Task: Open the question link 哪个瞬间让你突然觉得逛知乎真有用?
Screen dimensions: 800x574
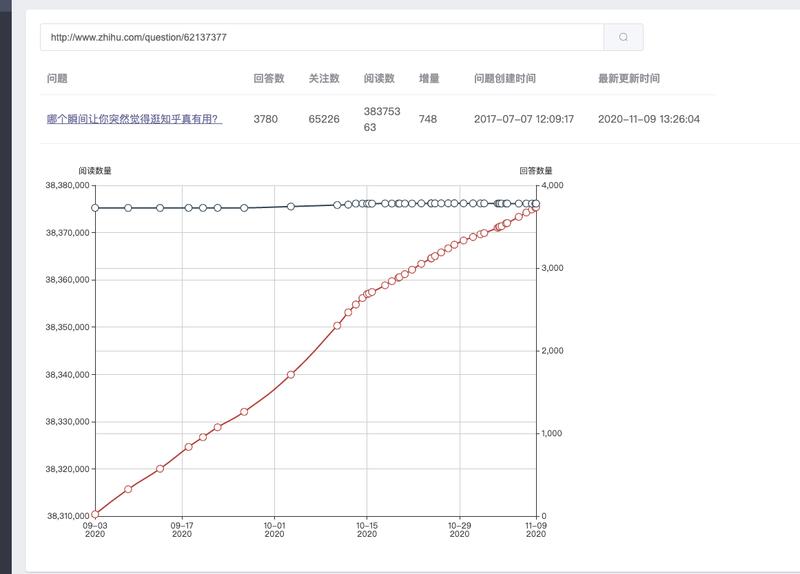Action: tap(134, 119)
